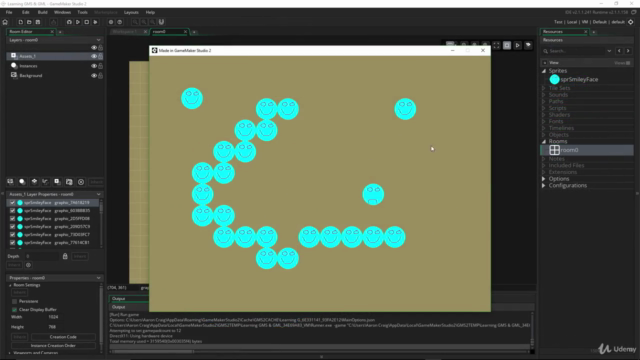Click the room editor play animation icon
640x360 pixels.
tap(518, 45)
